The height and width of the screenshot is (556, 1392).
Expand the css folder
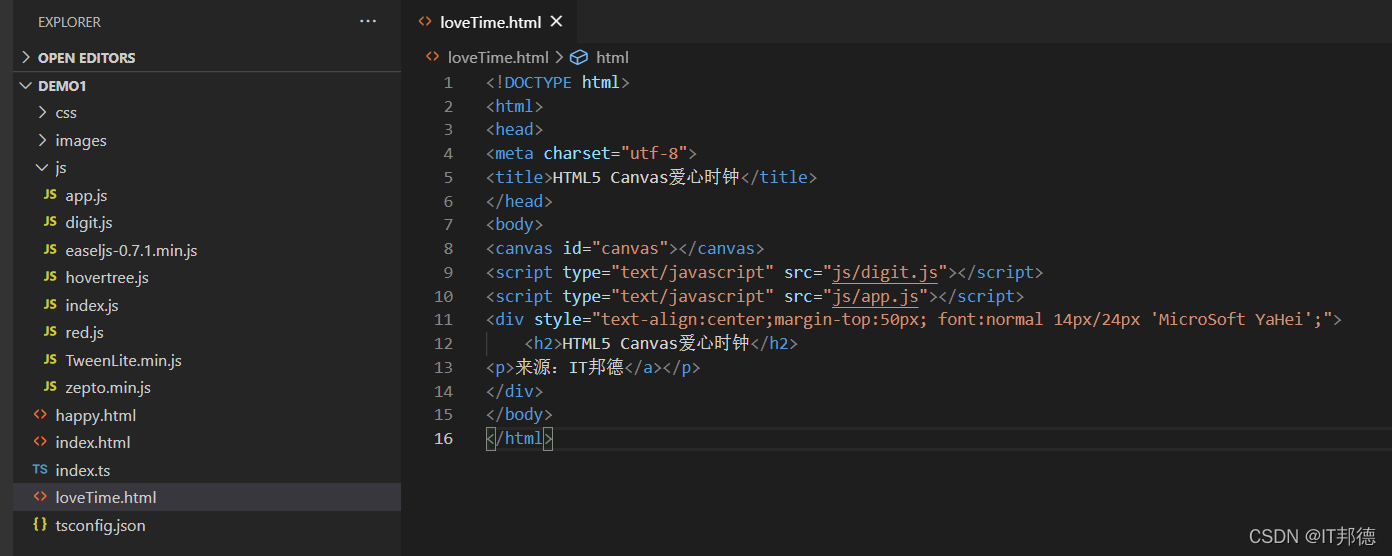(42, 113)
